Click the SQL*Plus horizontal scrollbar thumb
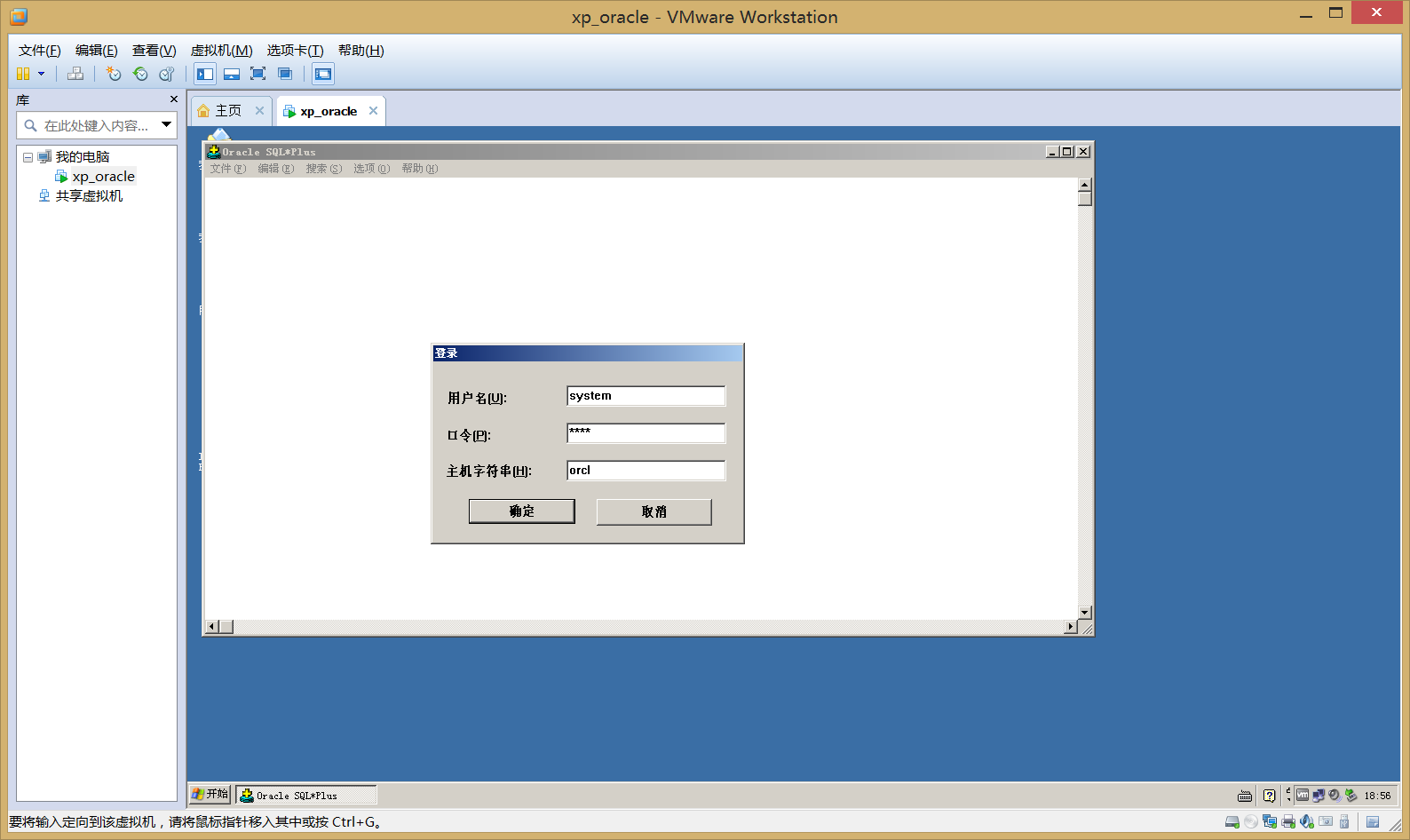 [x=226, y=627]
